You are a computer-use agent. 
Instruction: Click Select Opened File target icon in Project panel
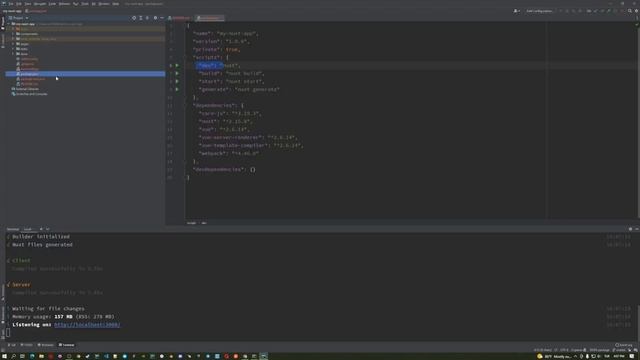(x=134, y=18)
